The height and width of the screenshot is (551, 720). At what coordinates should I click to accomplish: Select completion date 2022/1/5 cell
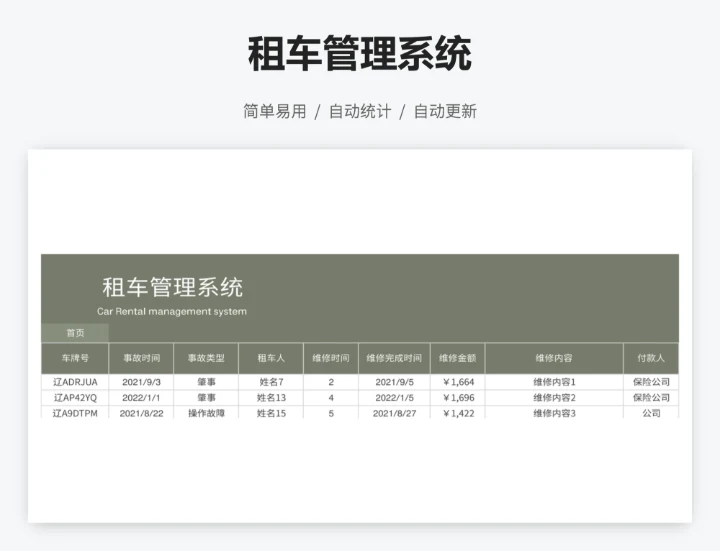pos(394,398)
